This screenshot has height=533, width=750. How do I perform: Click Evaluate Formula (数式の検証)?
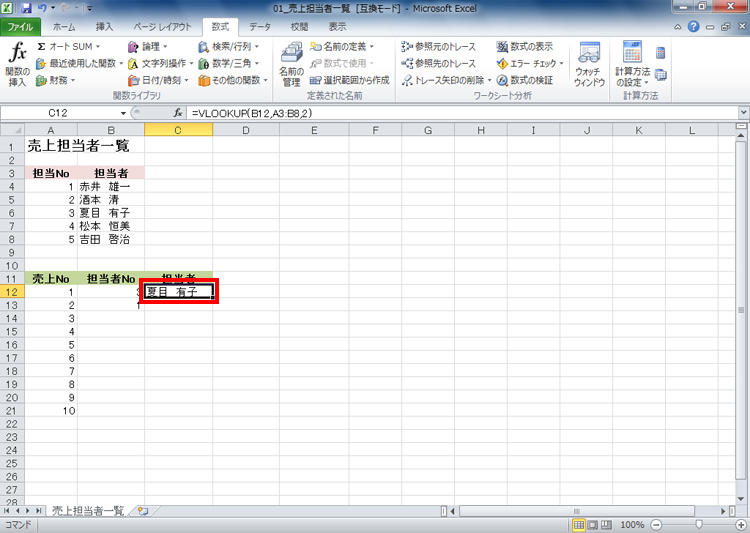pyautogui.click(x=525, y=80)
